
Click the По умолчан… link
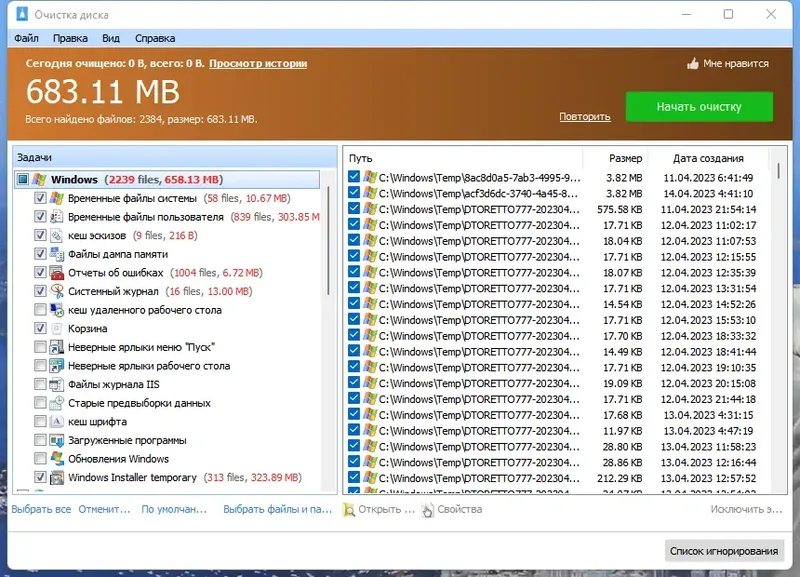click(x=174, y=509)
